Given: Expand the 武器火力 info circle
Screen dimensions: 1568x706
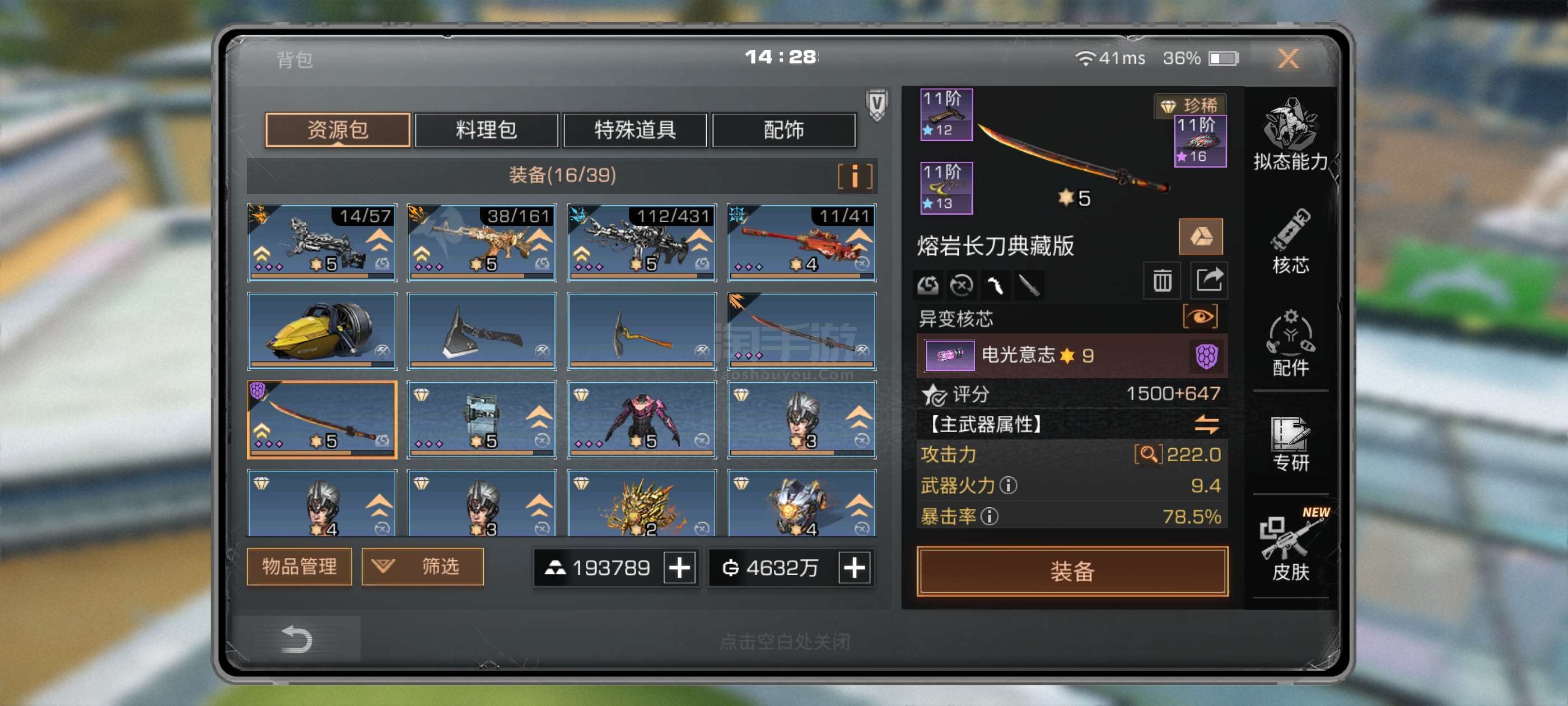Looking at the screenshot, I should (1008, 485).
